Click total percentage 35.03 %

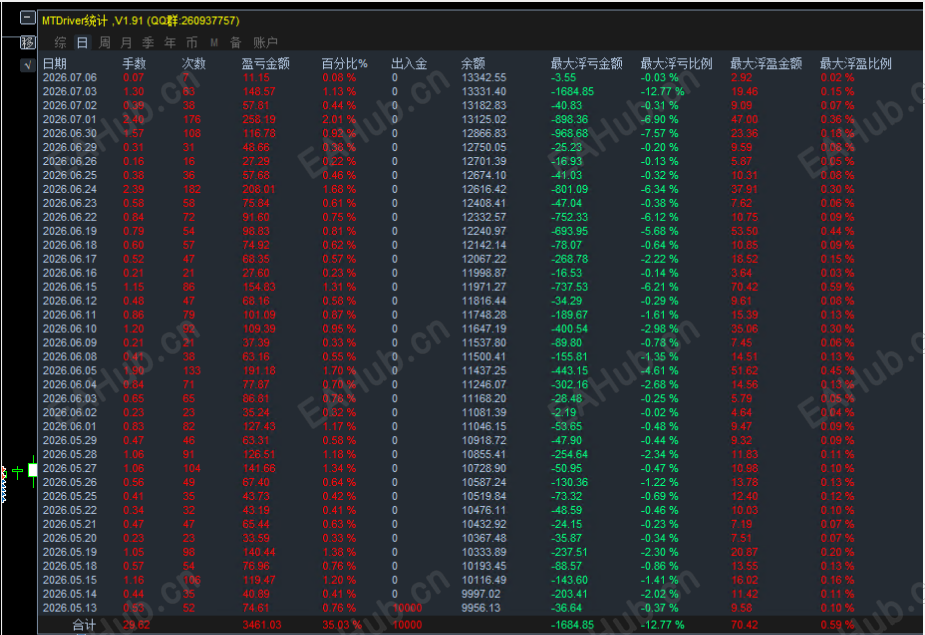click(342, 625)
